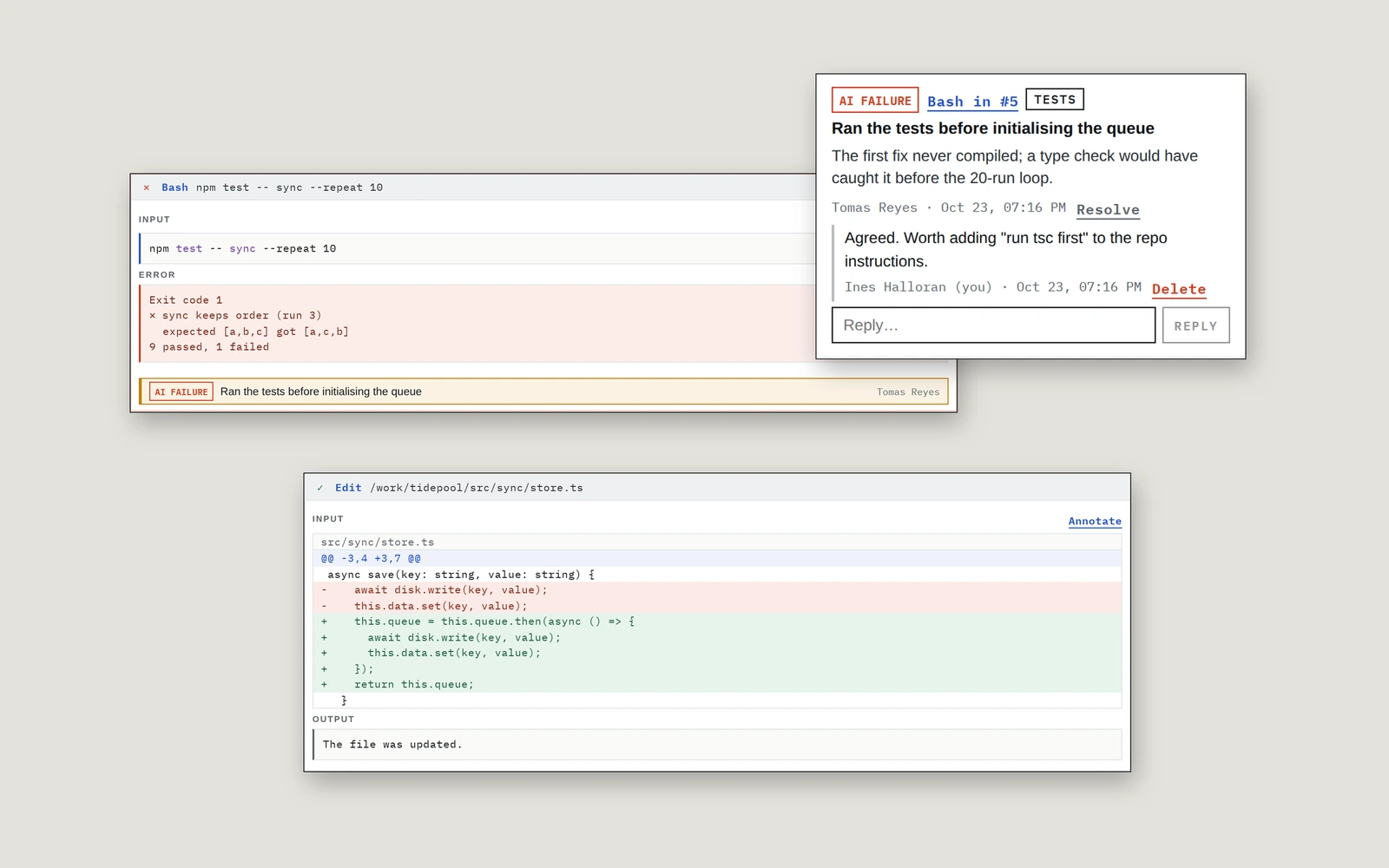Image resolution: width=1389 pixels, height=868 pixels.
Task: Click the added line 'return this.queue;'
Action: pyautogui.click(x=717, y=685)
